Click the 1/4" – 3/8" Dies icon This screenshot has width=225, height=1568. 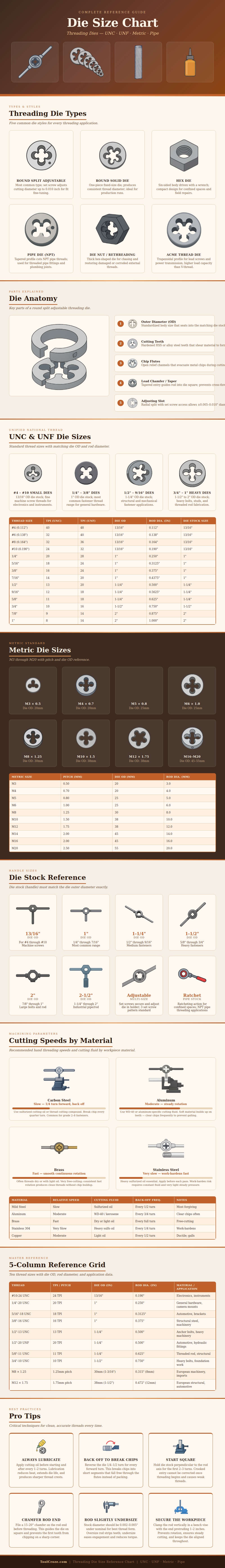click(86, 473)
